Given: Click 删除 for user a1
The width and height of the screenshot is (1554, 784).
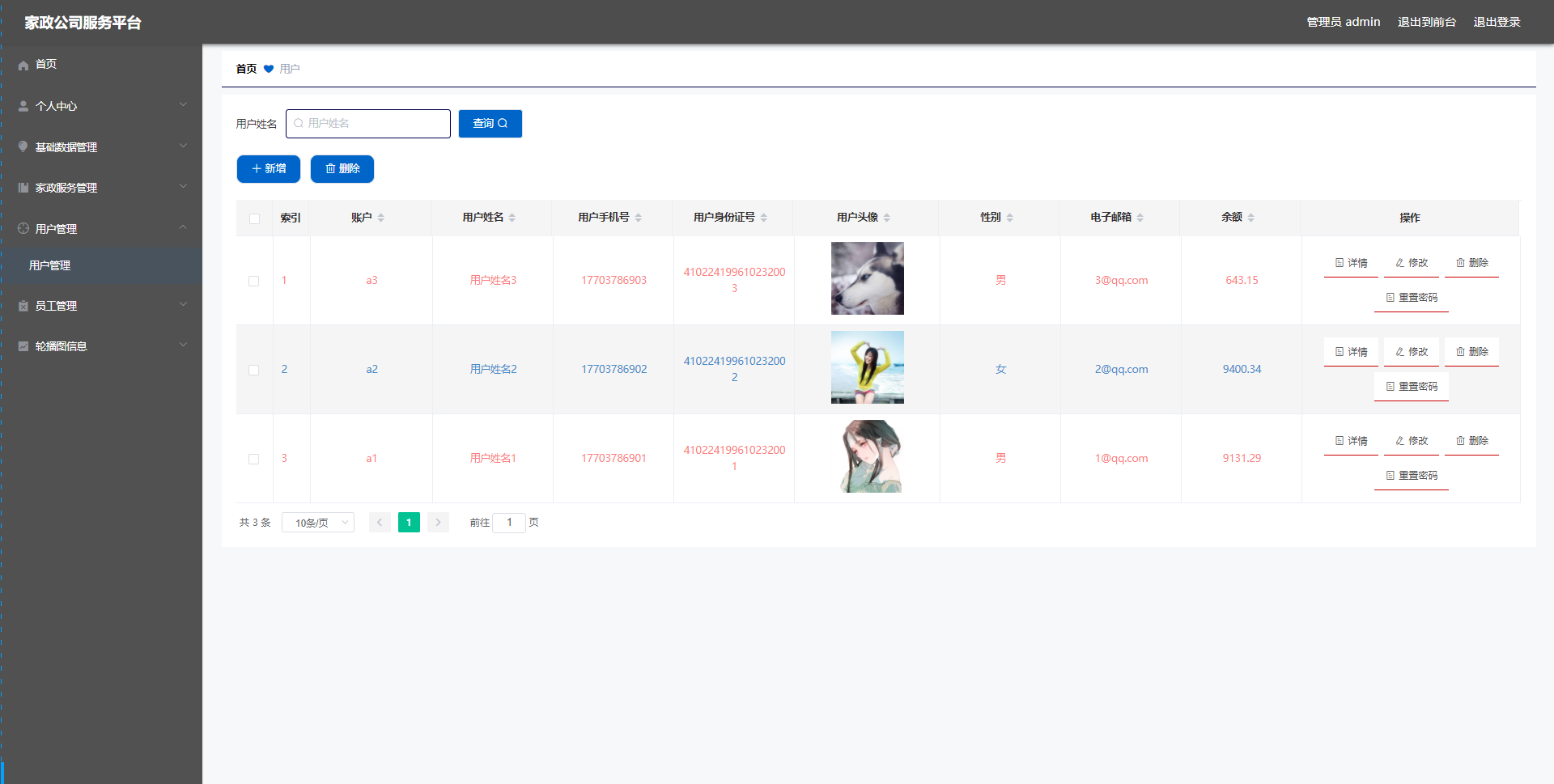Looking at the screenshot, I should tap(1471, 441).
